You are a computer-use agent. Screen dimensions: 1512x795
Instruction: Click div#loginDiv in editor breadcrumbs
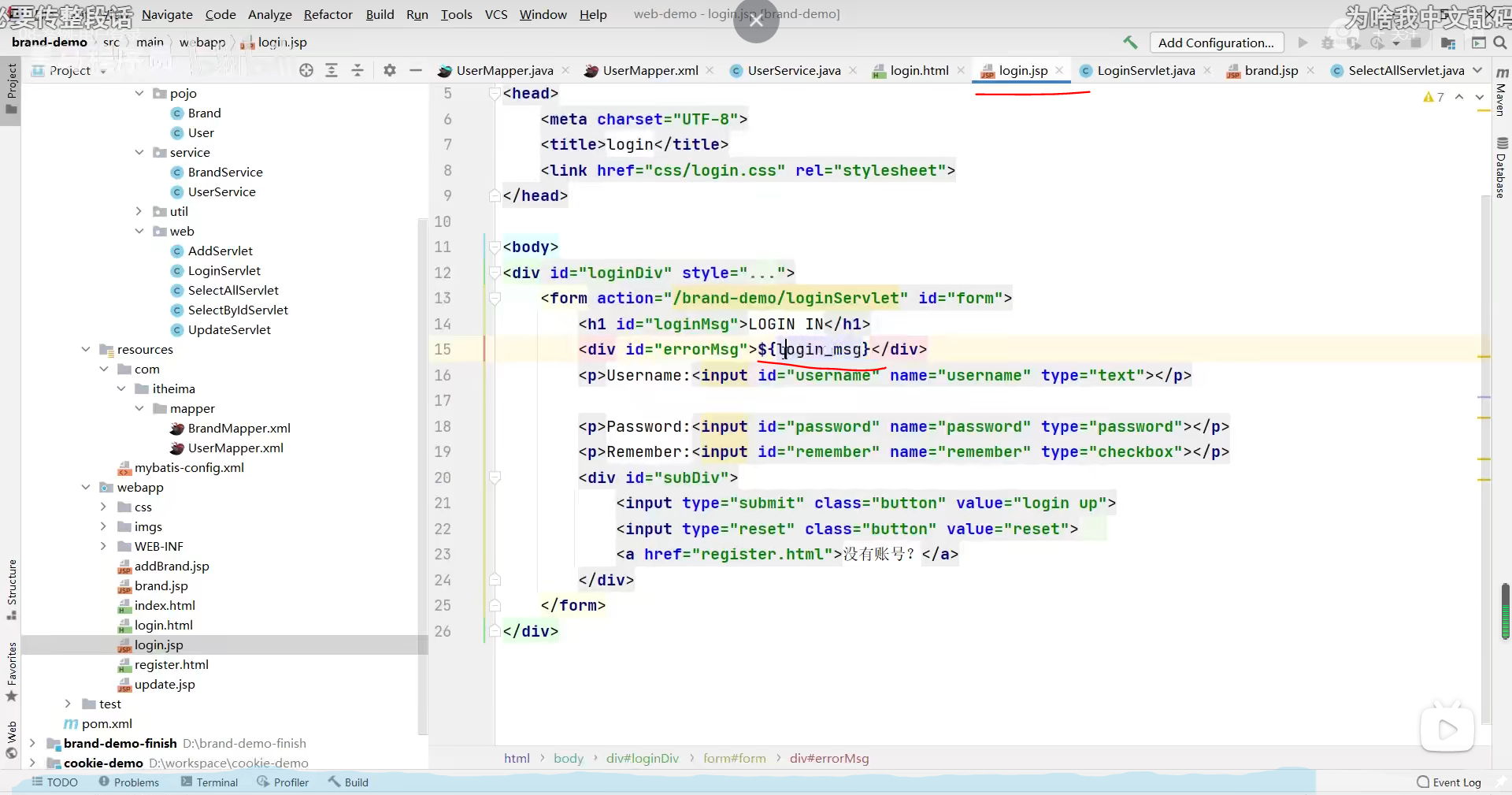pos(643,758)
